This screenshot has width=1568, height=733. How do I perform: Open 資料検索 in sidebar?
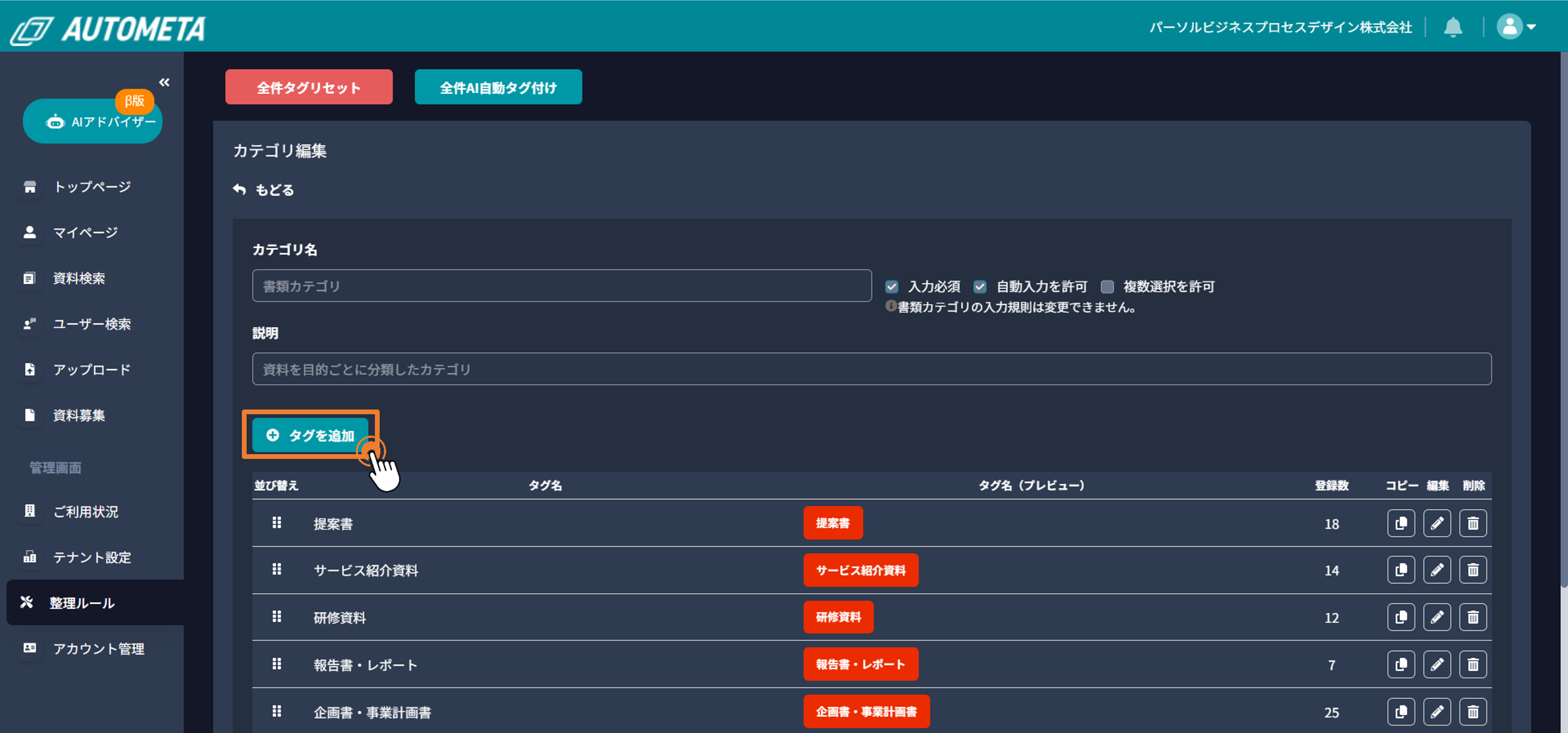[78, 278]
